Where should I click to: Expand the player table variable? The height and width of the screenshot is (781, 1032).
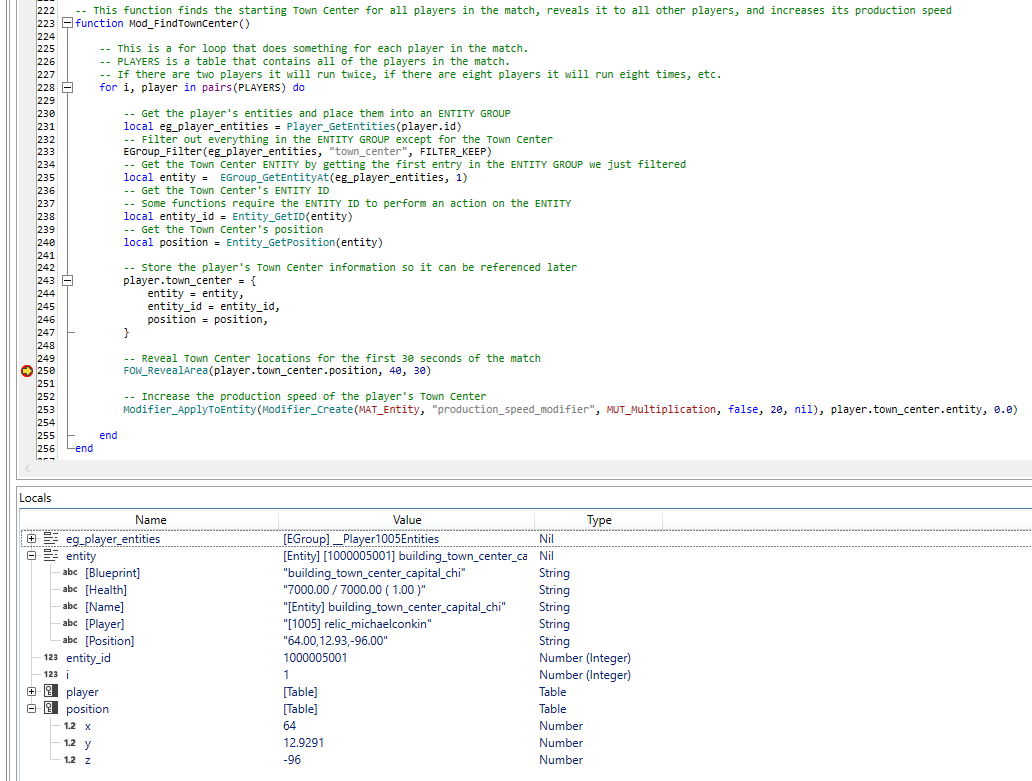coord(31,692)
